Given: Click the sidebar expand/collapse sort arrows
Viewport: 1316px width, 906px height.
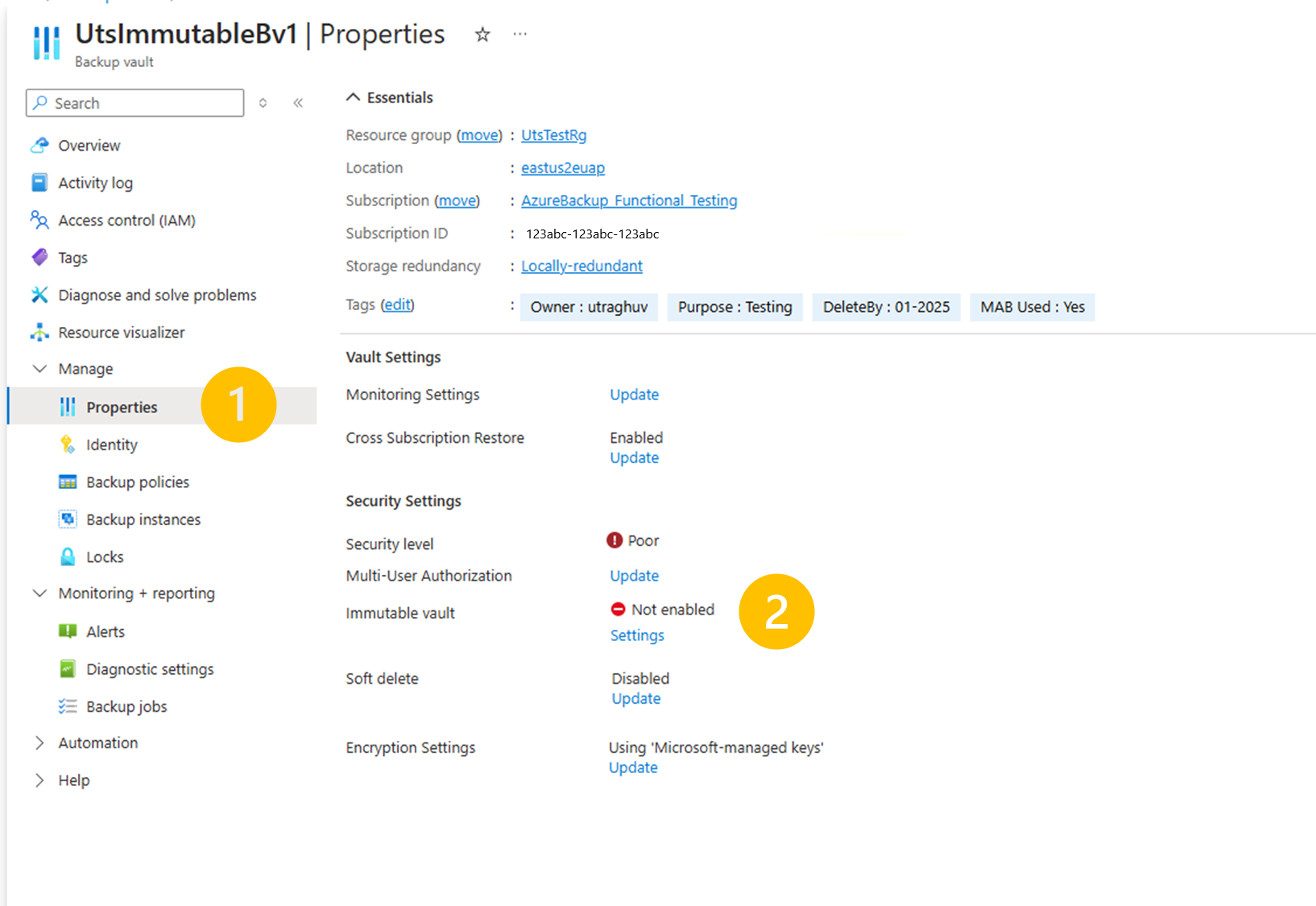Looking at the screenshot, I should (x=263, y=103).
